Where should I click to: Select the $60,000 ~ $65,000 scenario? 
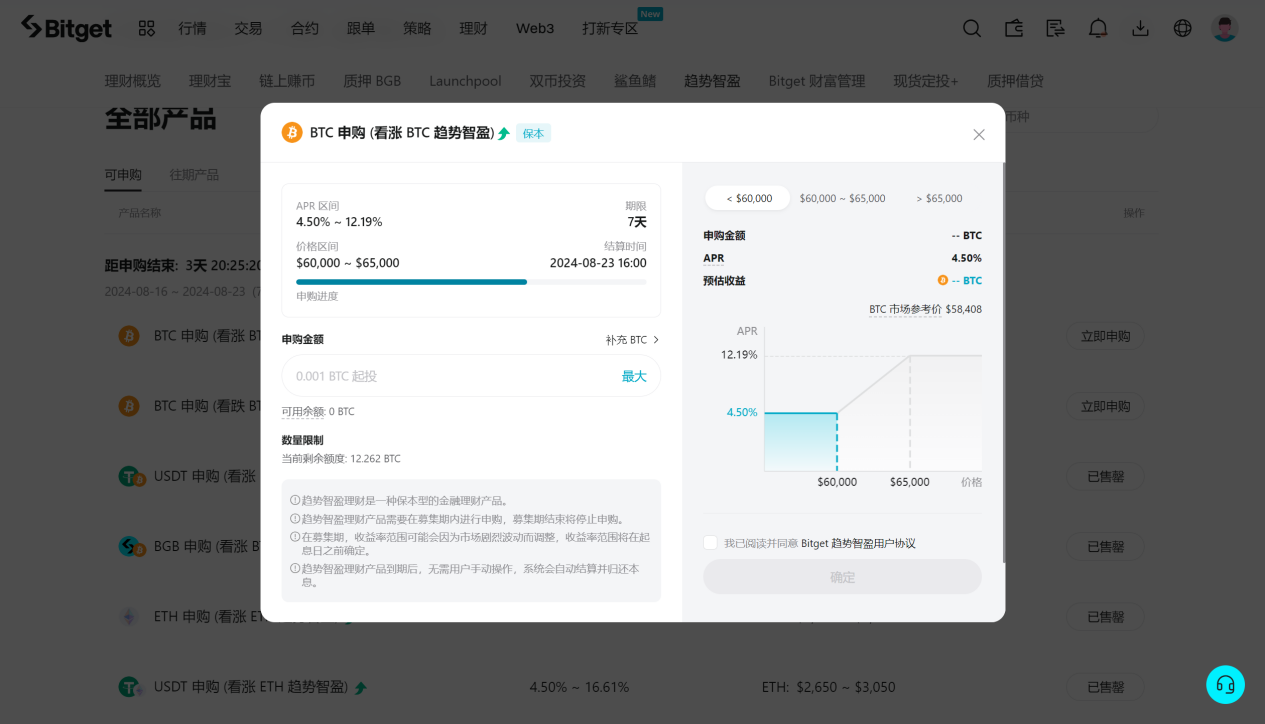click(x=842, y=198)
